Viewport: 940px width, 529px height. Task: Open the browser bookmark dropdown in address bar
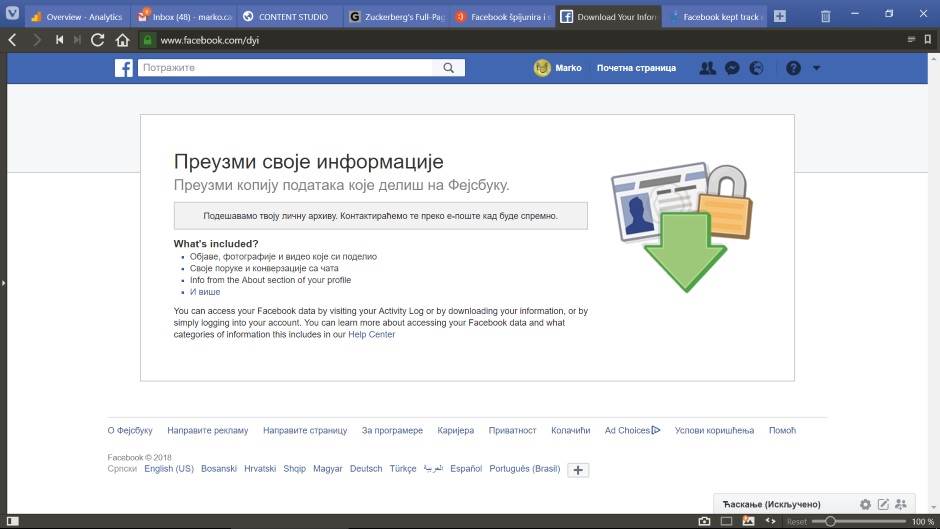tap(911, 40)
